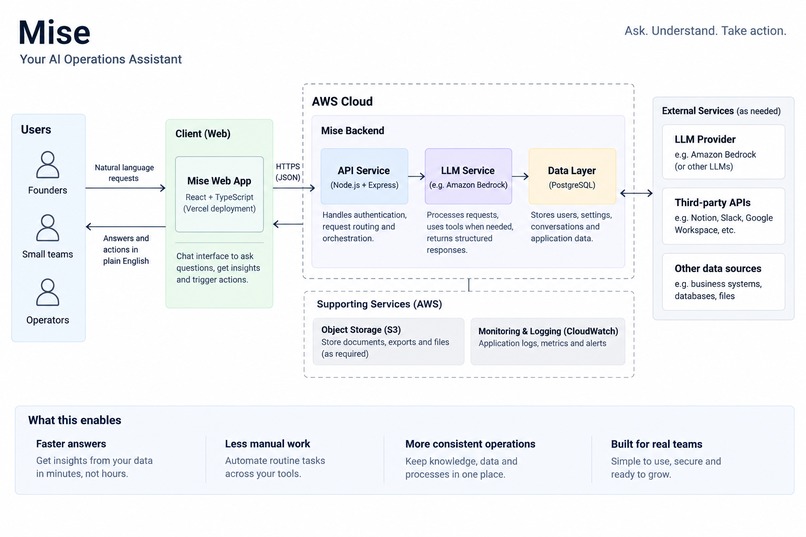Image resolution: width=806 pixels, height=537 pixels.
Task: Select the Data Layer block
Action: tap(572, 176)
